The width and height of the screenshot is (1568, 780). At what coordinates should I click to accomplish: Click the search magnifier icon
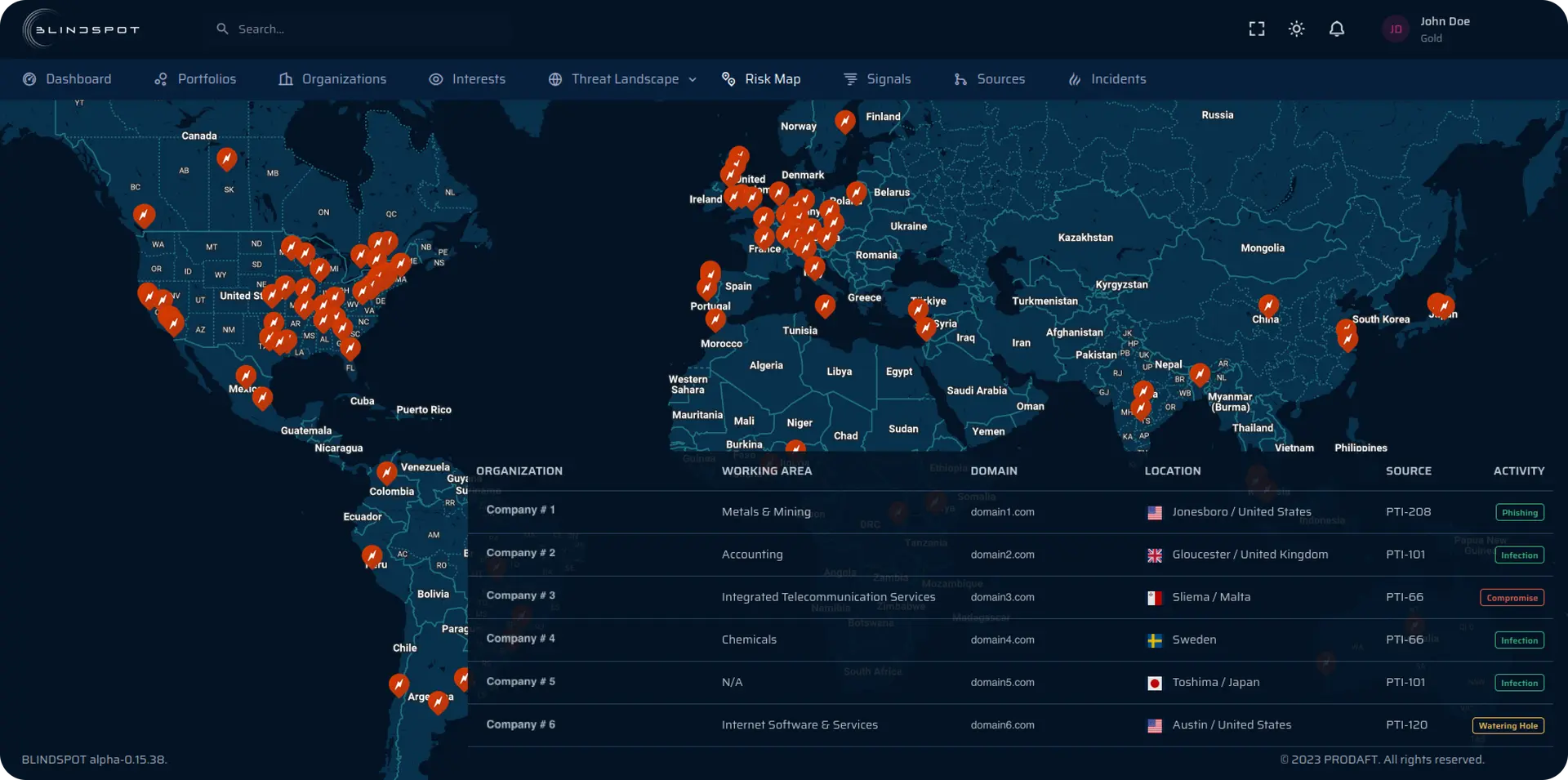point(222,29)
